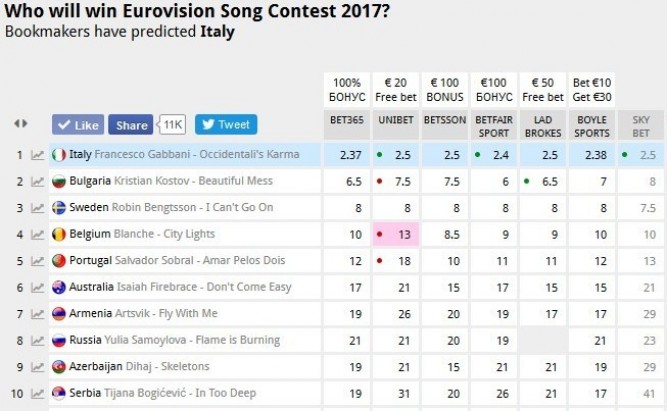Click the Australia flag icon
This screenshot has width=667, height=411.
[58, 287]
